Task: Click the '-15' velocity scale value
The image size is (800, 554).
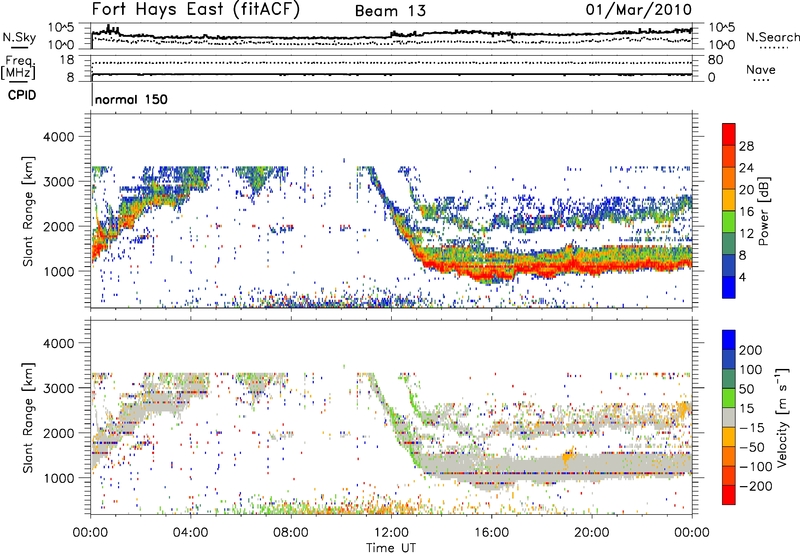Action: (751, 428)
